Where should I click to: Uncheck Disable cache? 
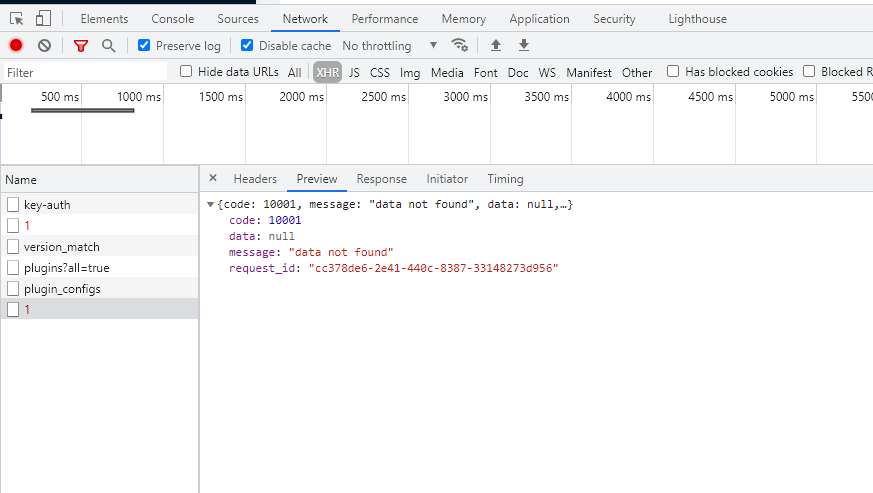pyautogui.click(x=247, y=45)
